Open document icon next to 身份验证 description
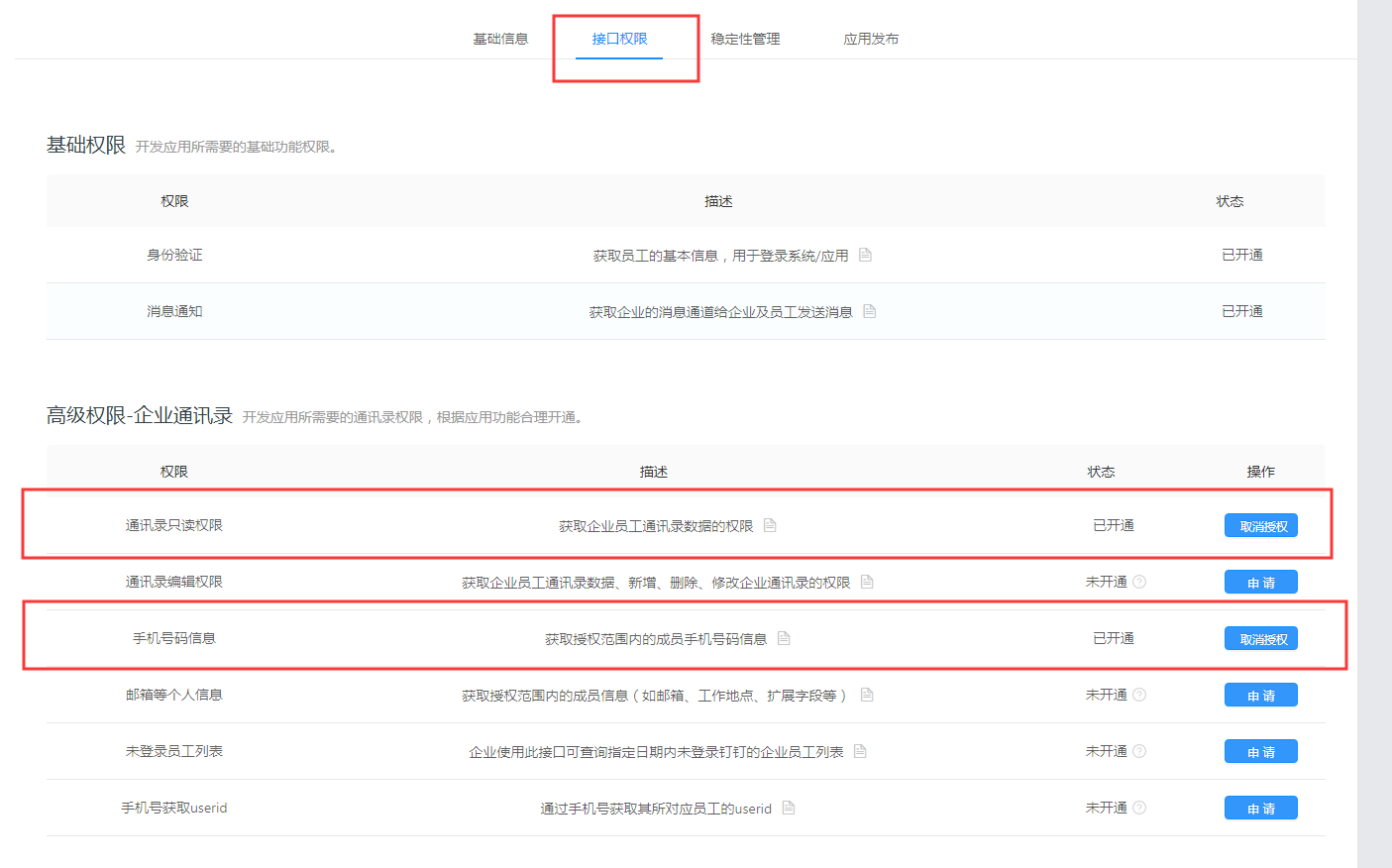The width and height of the screenshot is (1392, 868). tap(865, 255)
